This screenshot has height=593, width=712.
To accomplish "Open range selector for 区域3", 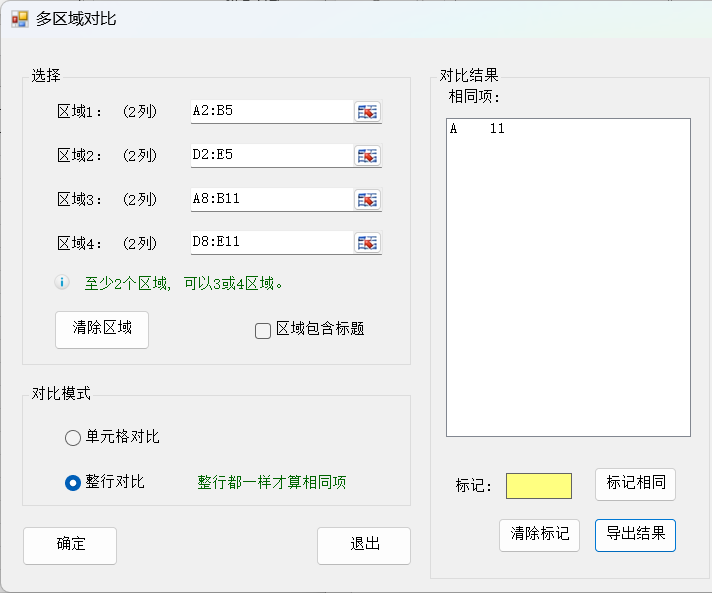I will (x=367, y=200).
